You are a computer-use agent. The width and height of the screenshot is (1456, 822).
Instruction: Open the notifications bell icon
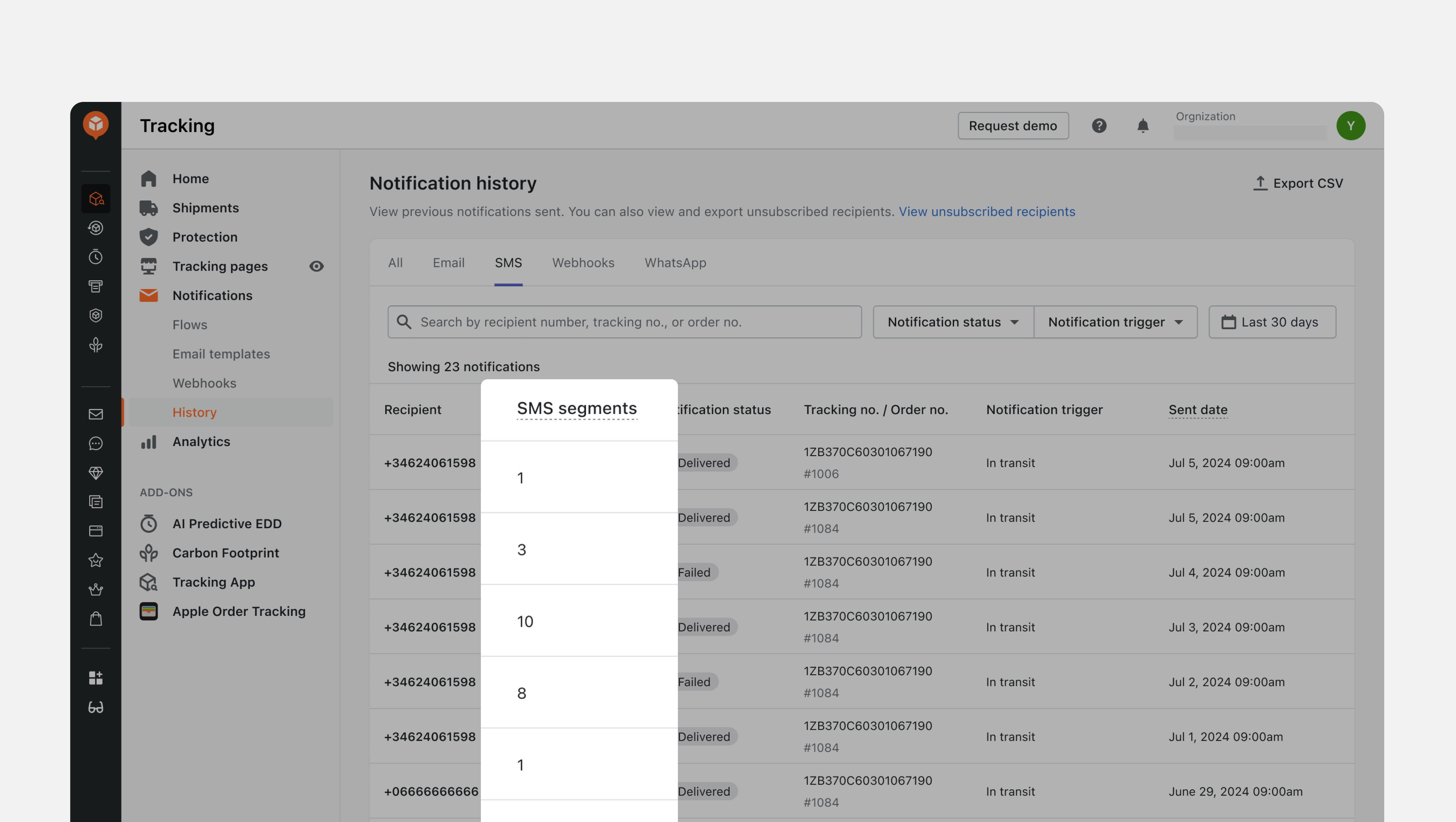tap(1142, 126)
